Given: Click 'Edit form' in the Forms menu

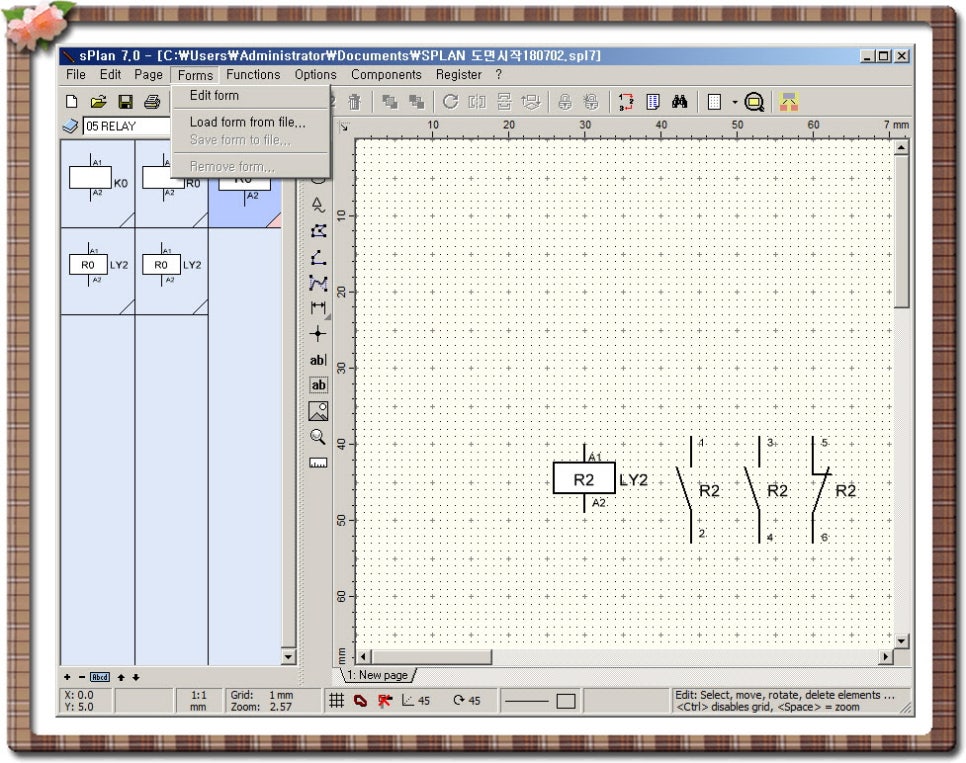Looking at the screenshot, I should click(x=214, y=96).
